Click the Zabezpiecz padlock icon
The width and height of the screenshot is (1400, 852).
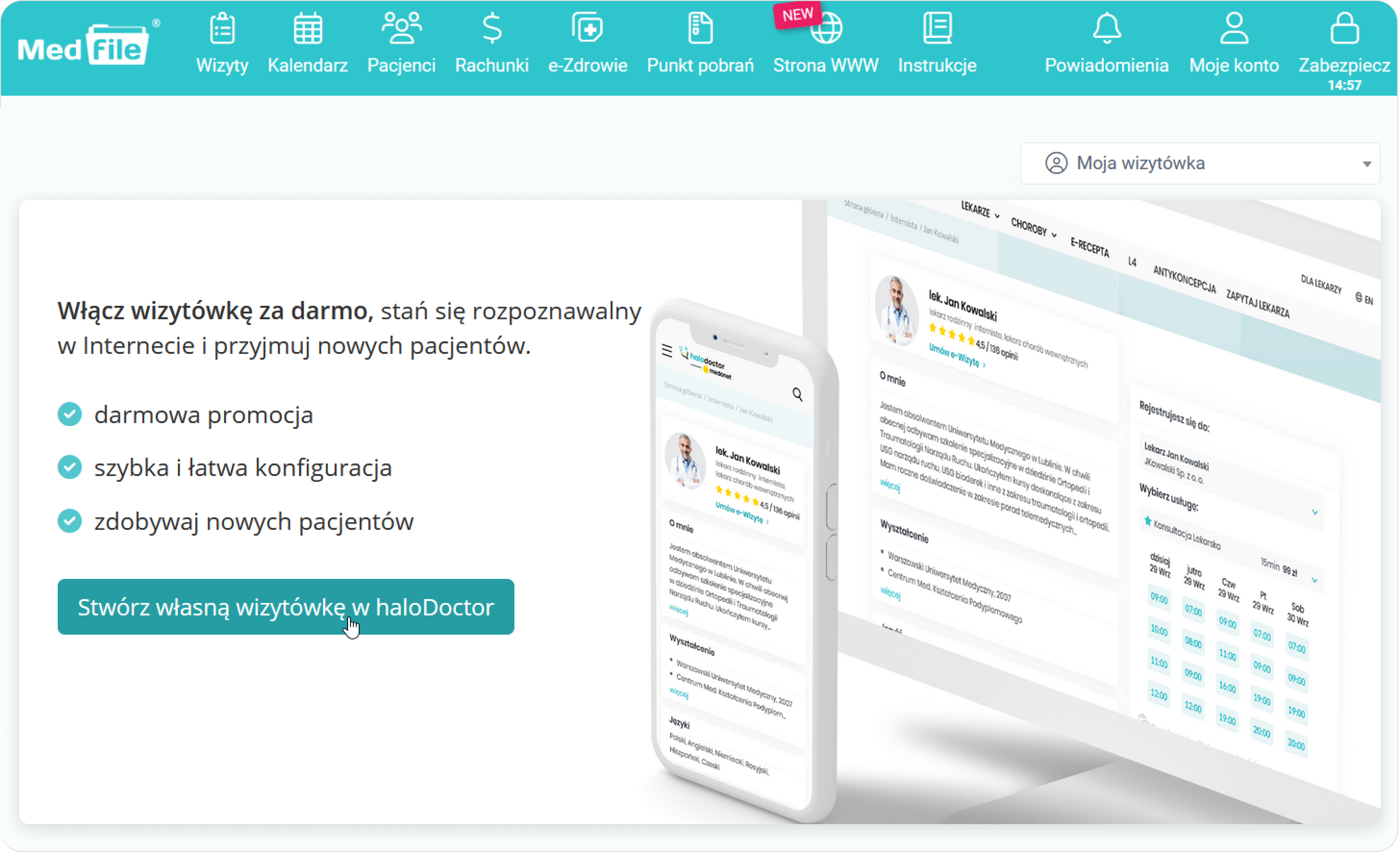tap(1345, 28)
